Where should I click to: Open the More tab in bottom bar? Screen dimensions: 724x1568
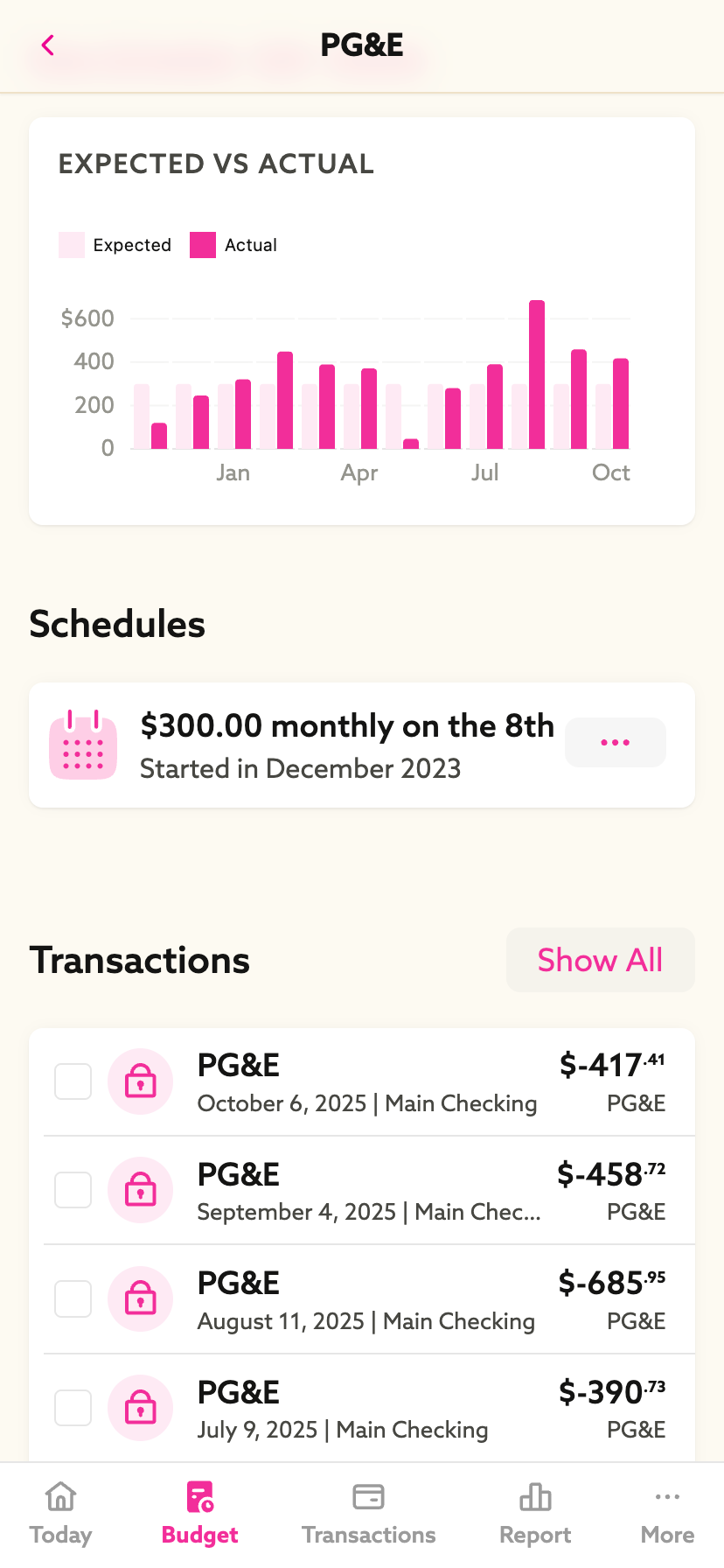(x=667, y=1514)
